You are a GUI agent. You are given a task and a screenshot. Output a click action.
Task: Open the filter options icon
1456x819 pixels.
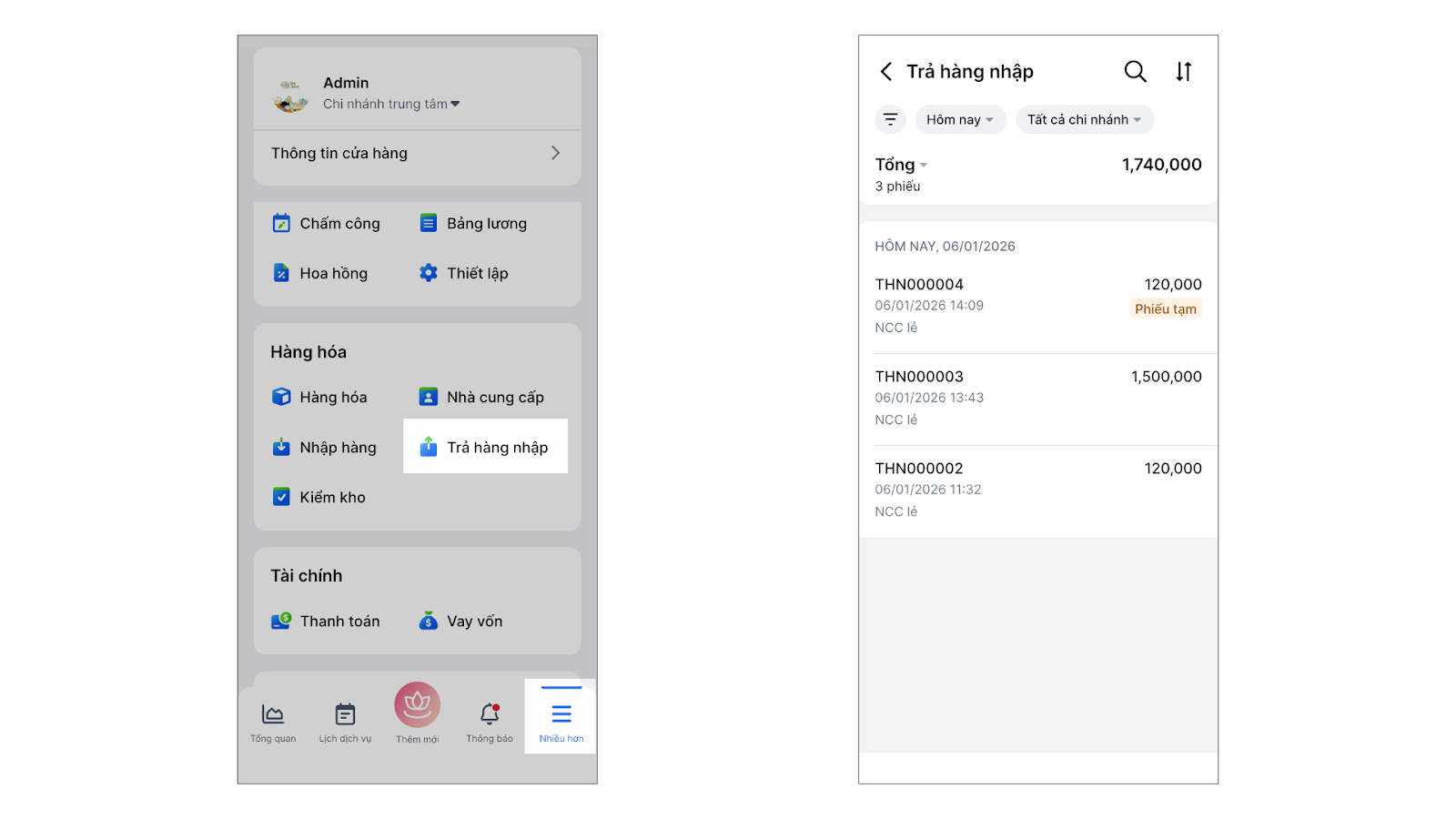point(890,119)
